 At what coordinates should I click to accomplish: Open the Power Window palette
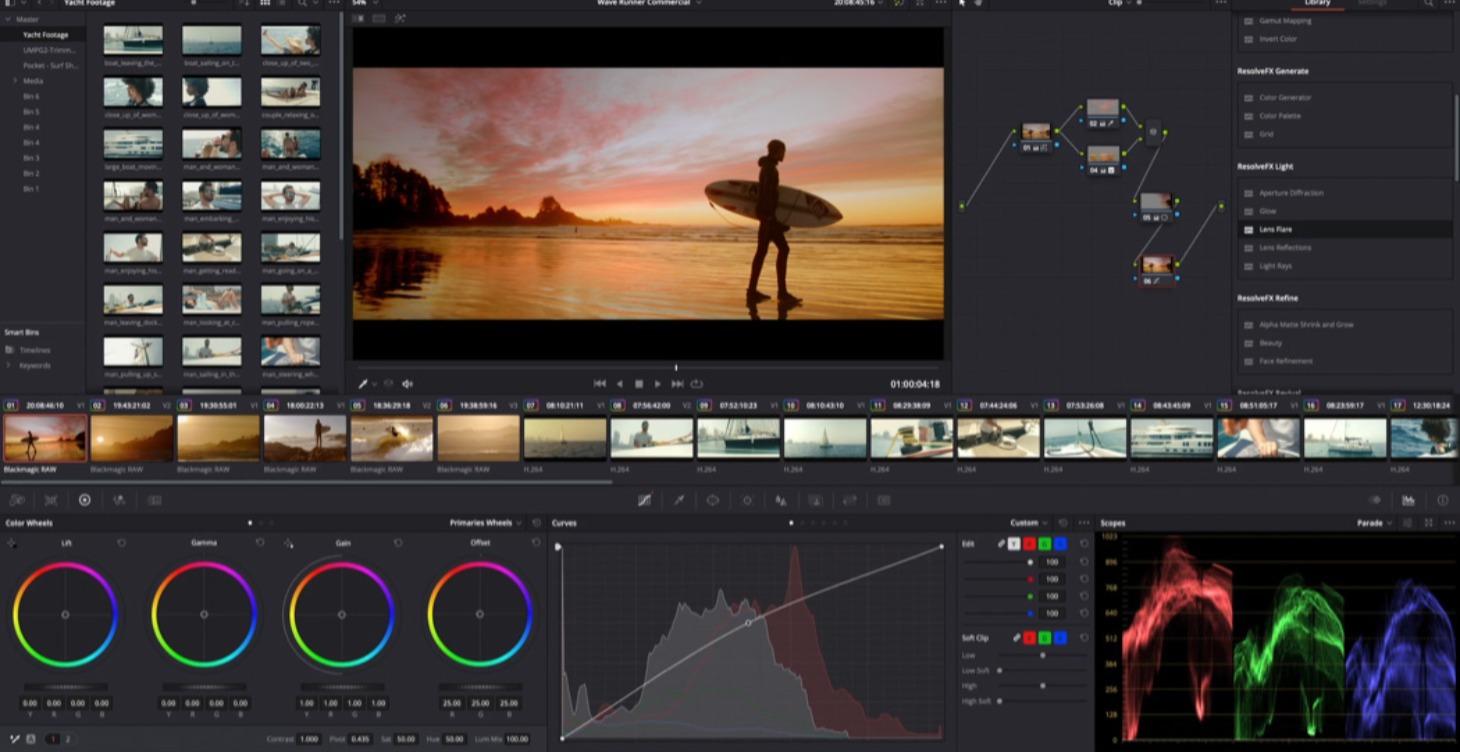[714, 500]
